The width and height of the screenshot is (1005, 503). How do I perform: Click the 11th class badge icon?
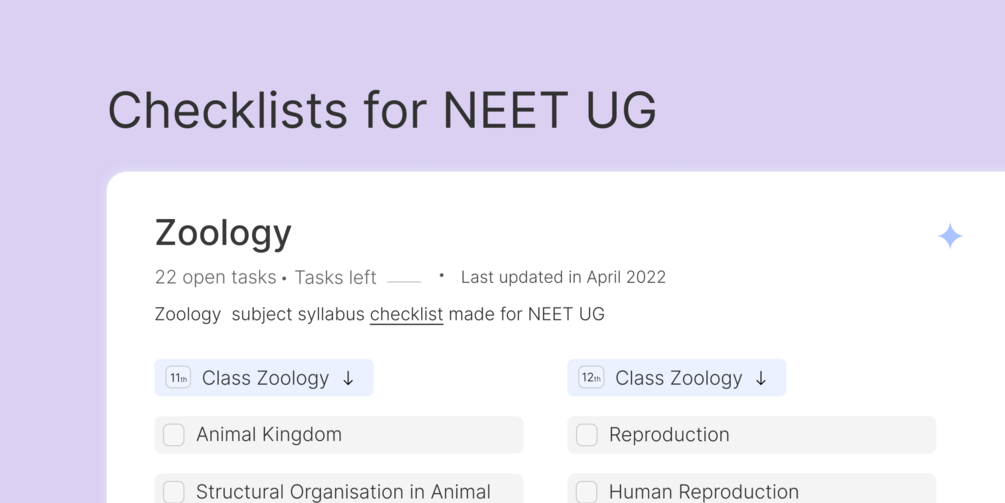coord(178,378)
